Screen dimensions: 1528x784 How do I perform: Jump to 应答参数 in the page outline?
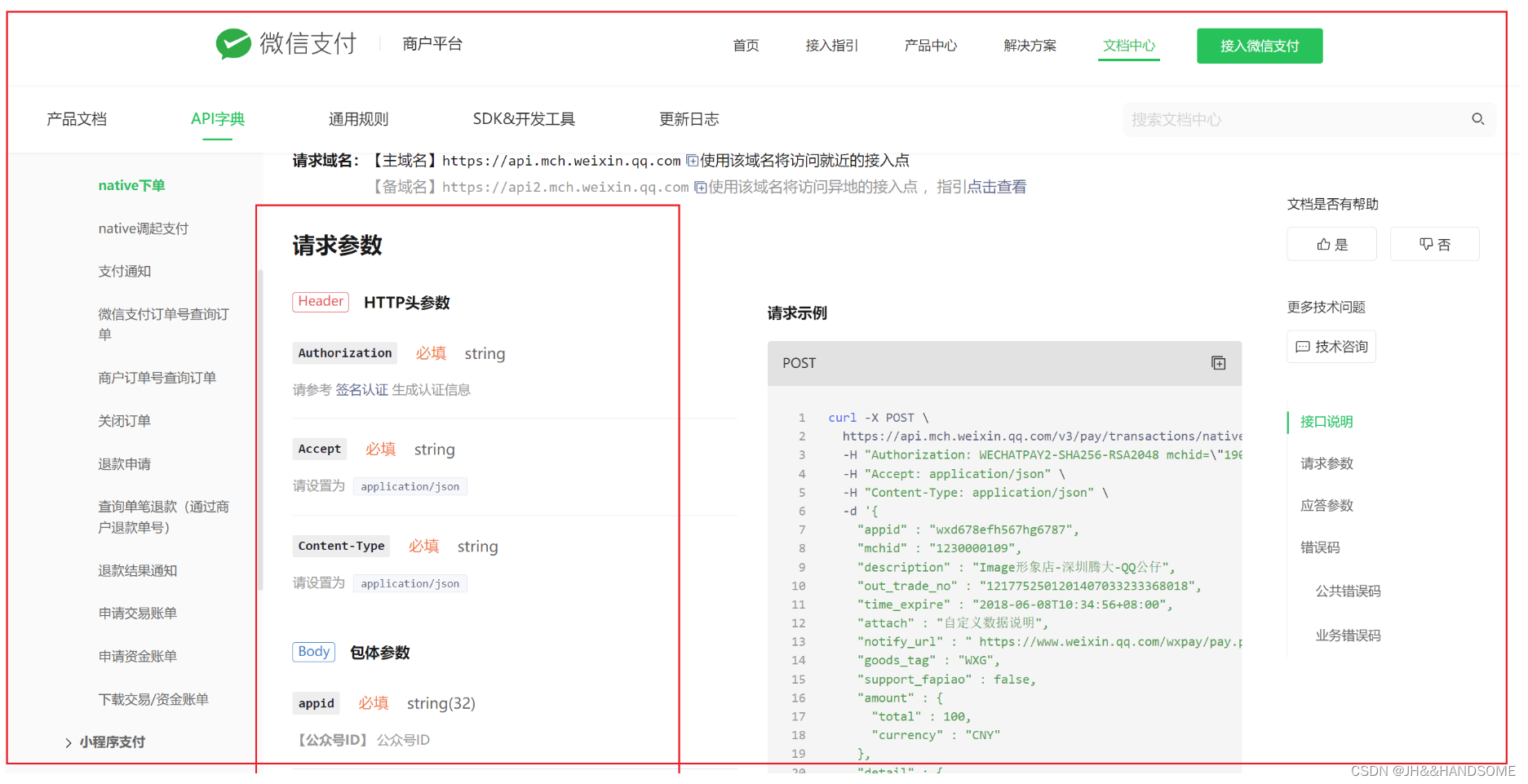pyautogui.click(x=1326, y=506)
